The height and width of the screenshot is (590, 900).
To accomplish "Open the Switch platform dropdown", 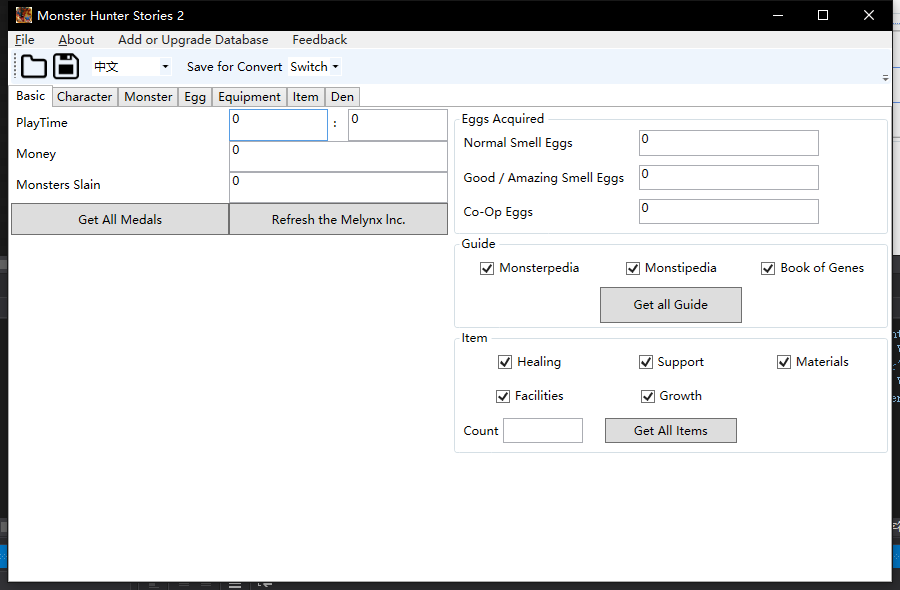I will click(314, 67).
